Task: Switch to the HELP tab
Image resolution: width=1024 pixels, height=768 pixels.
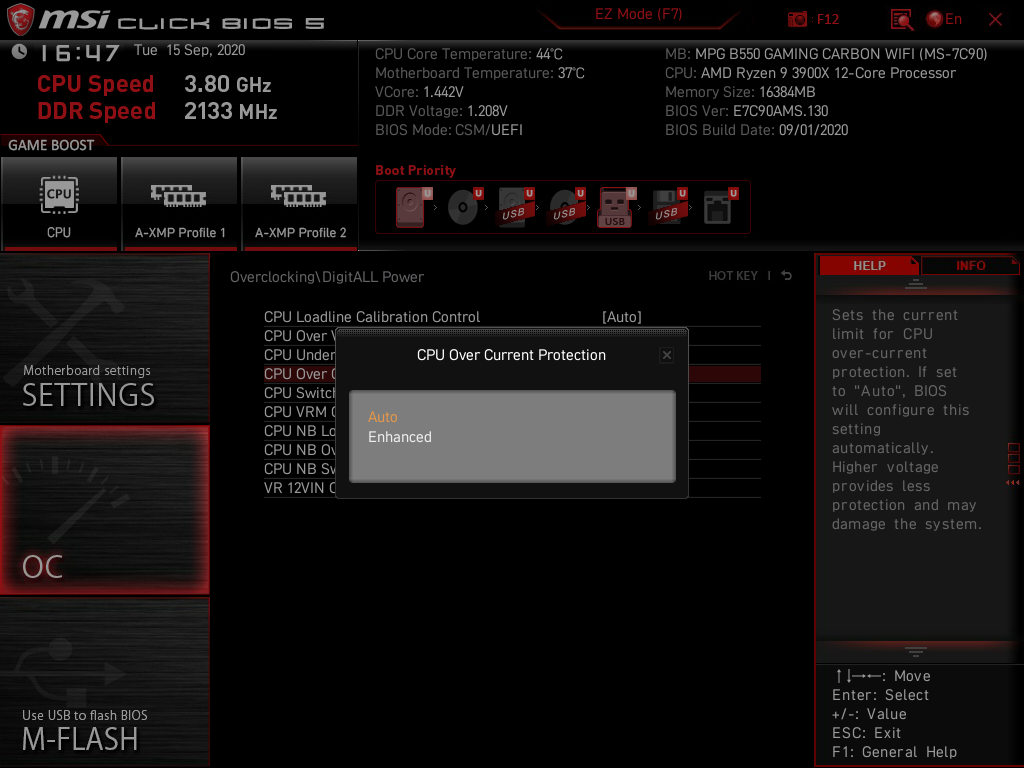Action: (x=869, y=265)
